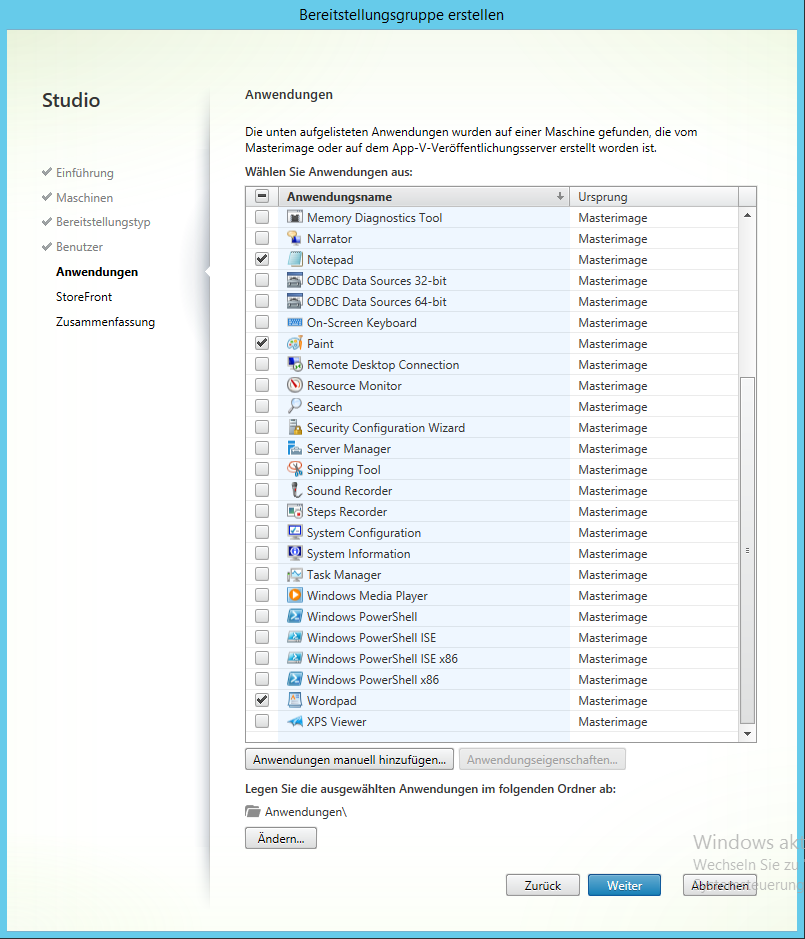
Task: Go back with the Zurück button
Action: click(543, 885)
